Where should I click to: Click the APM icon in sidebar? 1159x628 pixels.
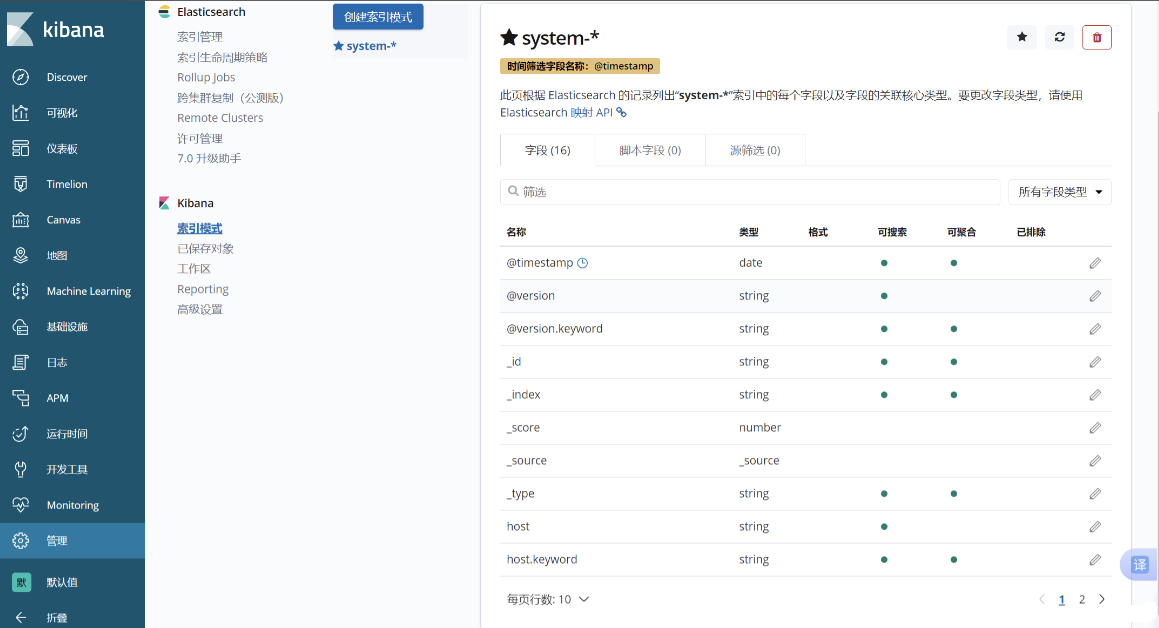(x=21, y=398)
